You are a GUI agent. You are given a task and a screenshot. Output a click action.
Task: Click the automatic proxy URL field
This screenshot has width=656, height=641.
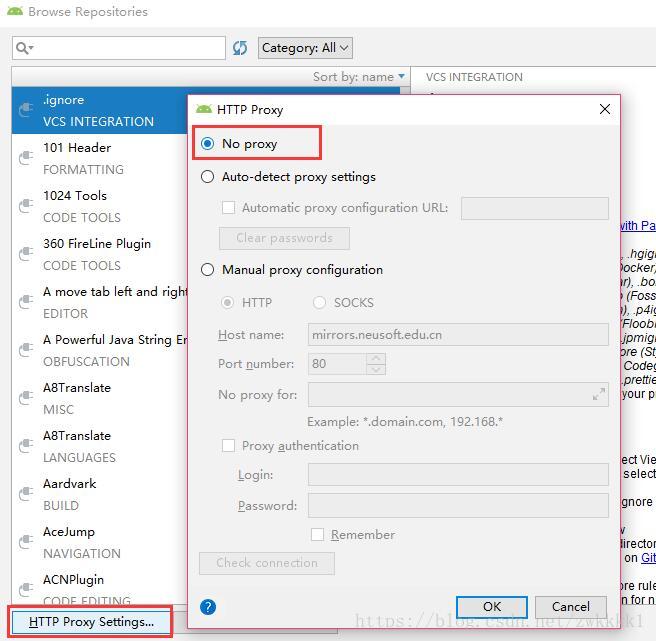tap(535, 208)
